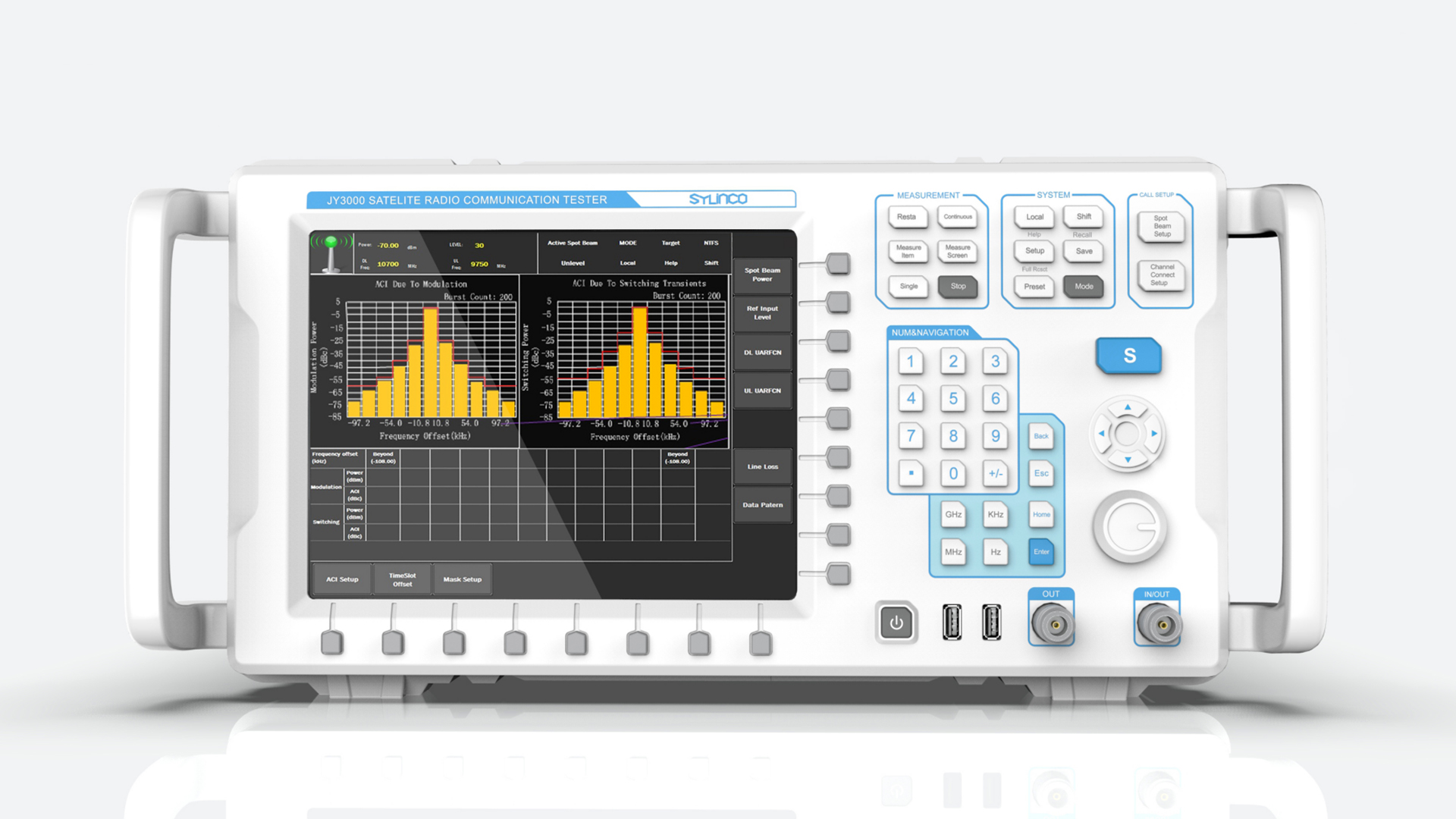Open the Data Patern softkey menu

[762, 505]
